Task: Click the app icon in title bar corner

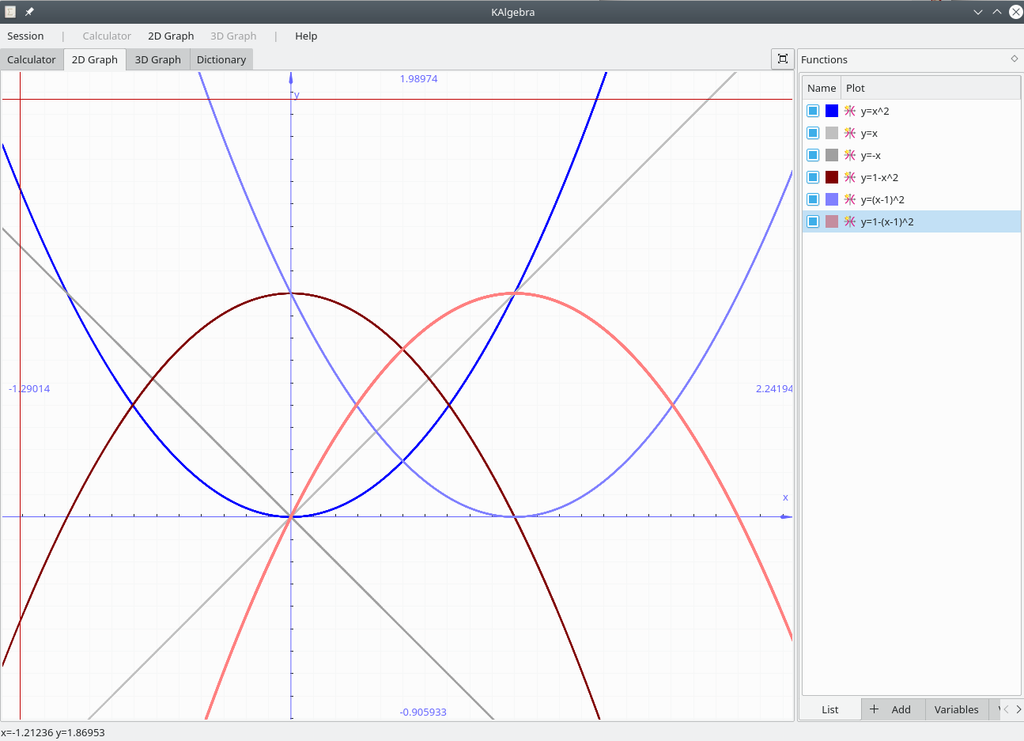Action: (10, 12)
